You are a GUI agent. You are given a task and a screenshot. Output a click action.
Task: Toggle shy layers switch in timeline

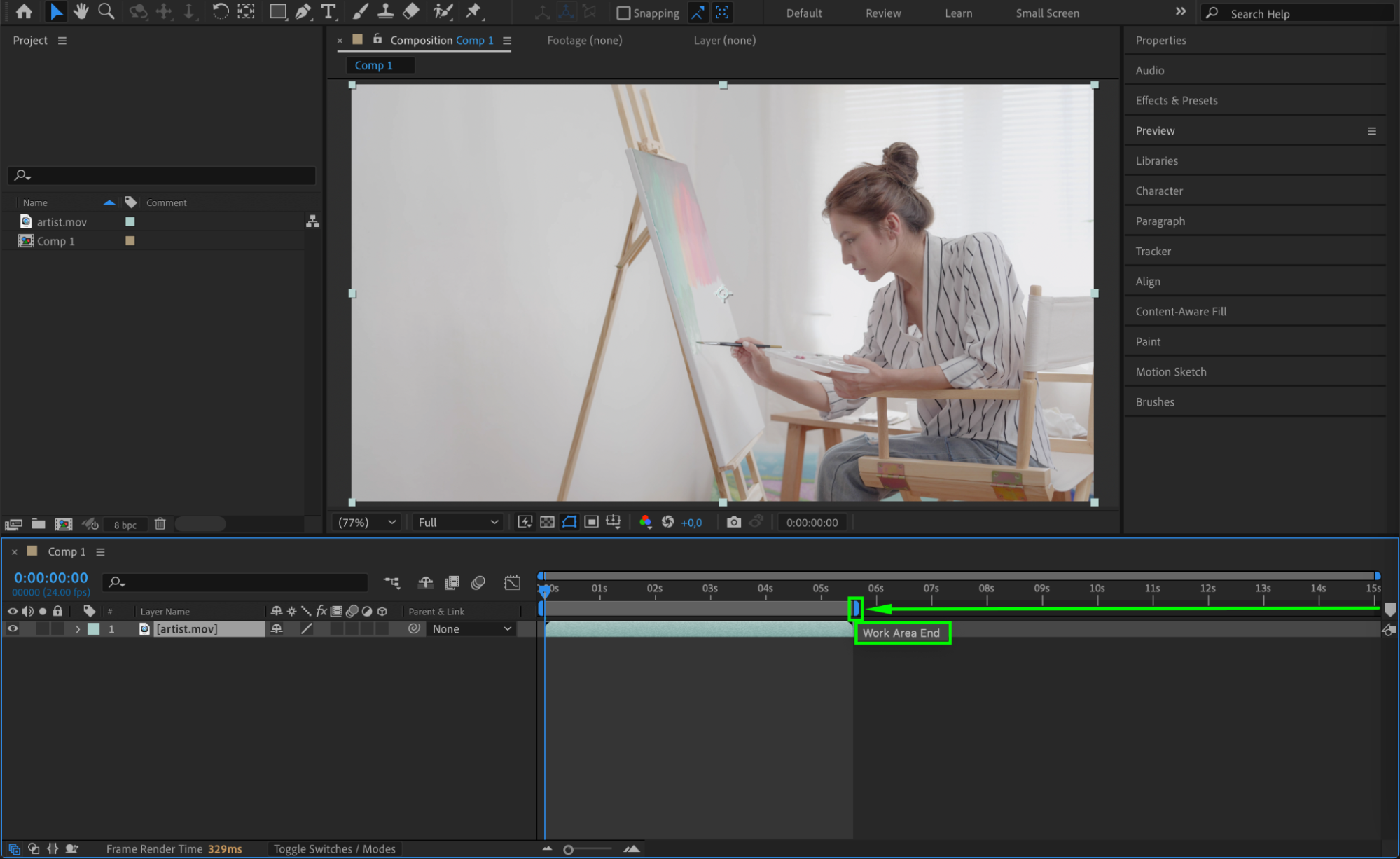425,582
